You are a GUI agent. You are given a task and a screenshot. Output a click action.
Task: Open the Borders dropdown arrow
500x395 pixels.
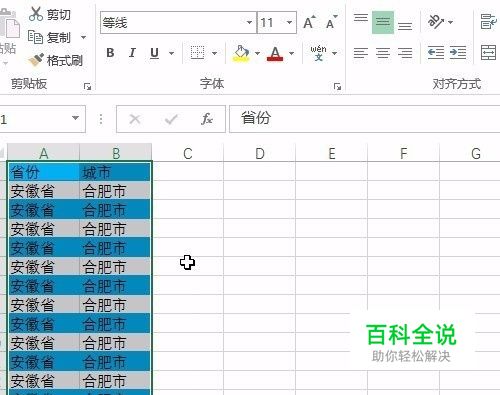(x=215, y=53)
